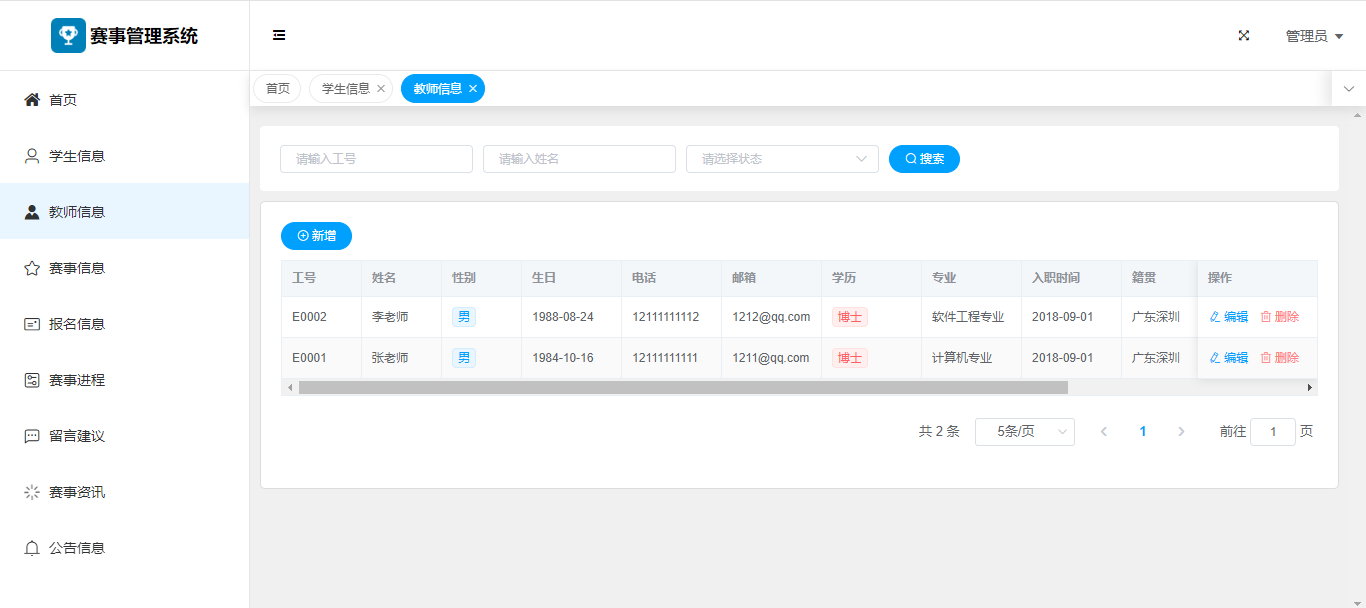Image resolution: width=1366 pixels, height=608 pixels.
Task: Focus the 请输入工号 input field
Action: 376,159
